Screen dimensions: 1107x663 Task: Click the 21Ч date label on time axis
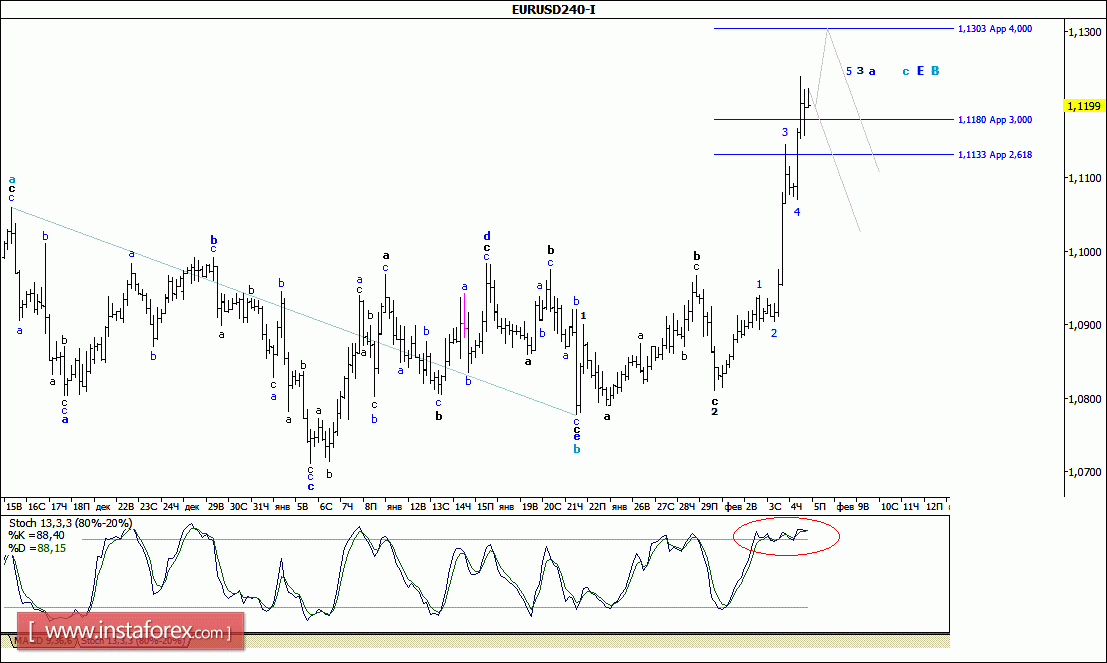coord(575,506)
